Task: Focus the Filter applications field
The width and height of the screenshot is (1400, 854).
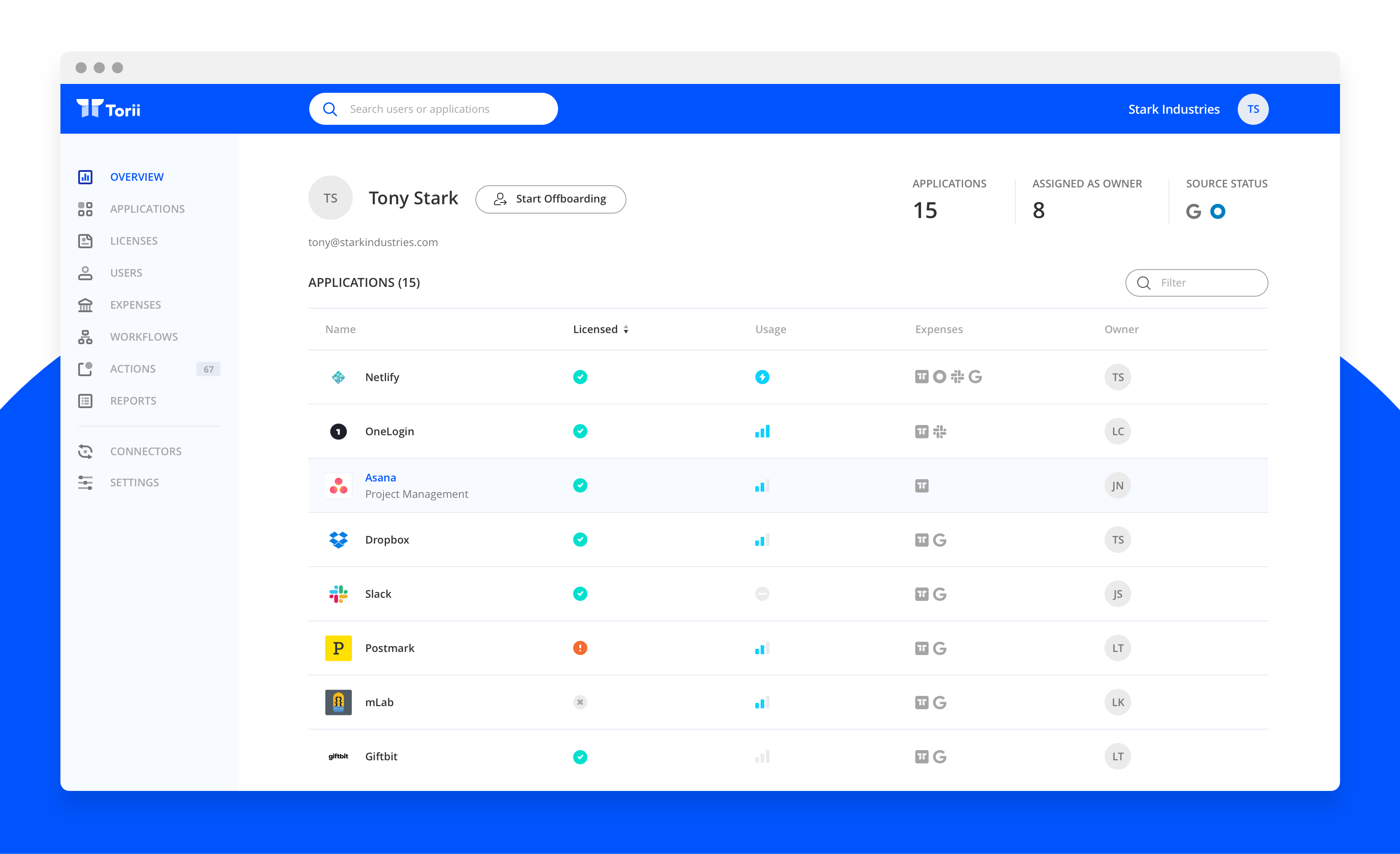Action: pyautogui.click(x=1205, y=283)
